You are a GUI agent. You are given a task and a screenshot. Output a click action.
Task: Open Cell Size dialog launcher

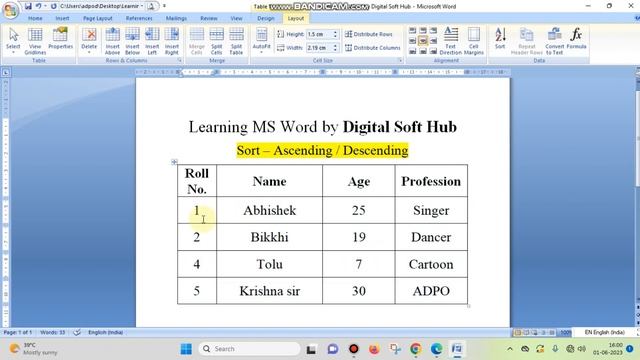[x=400, y=60]
